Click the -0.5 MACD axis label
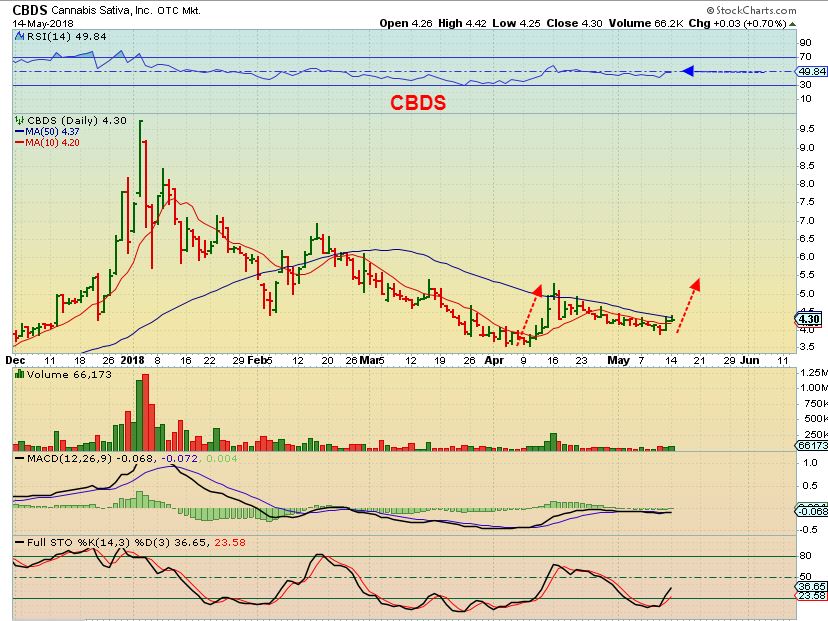Viewport: 828px width, 621px height. [x=809, y=530]
